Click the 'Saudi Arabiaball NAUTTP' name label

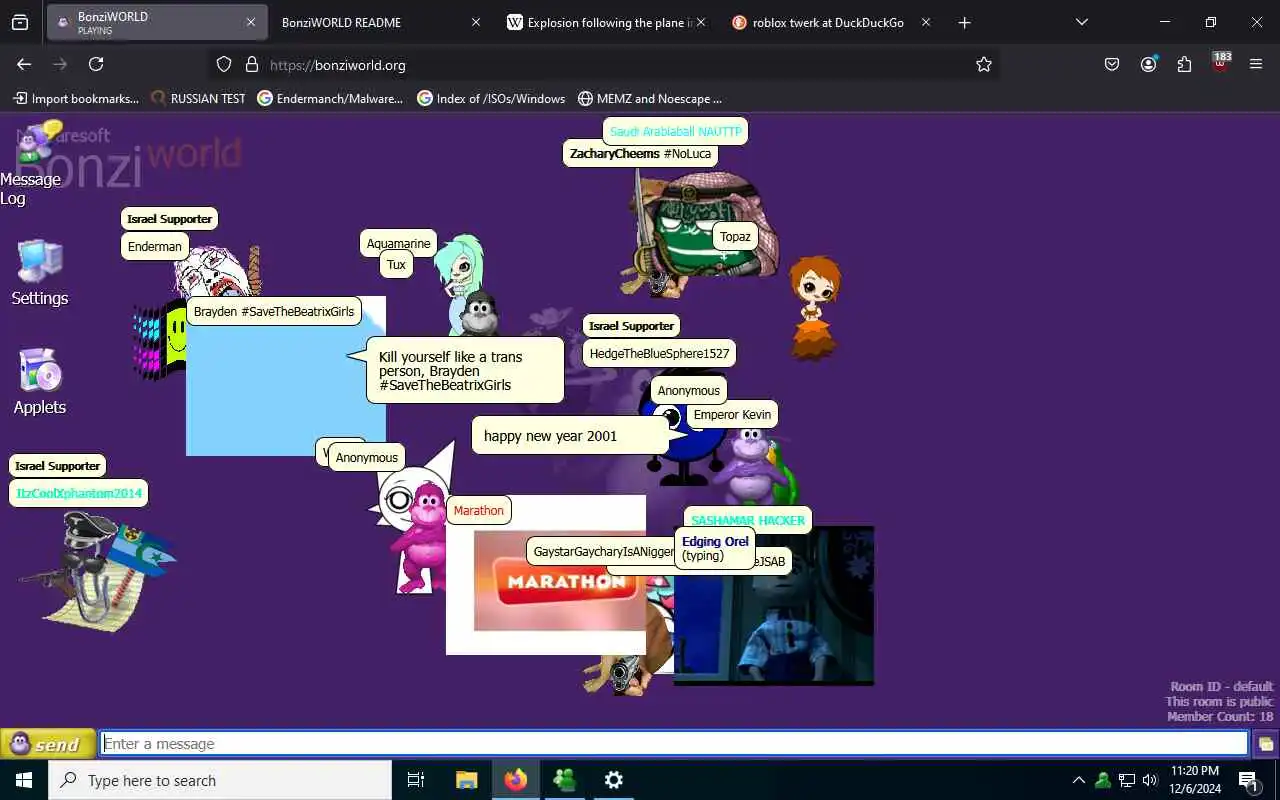tap(675, 131)
